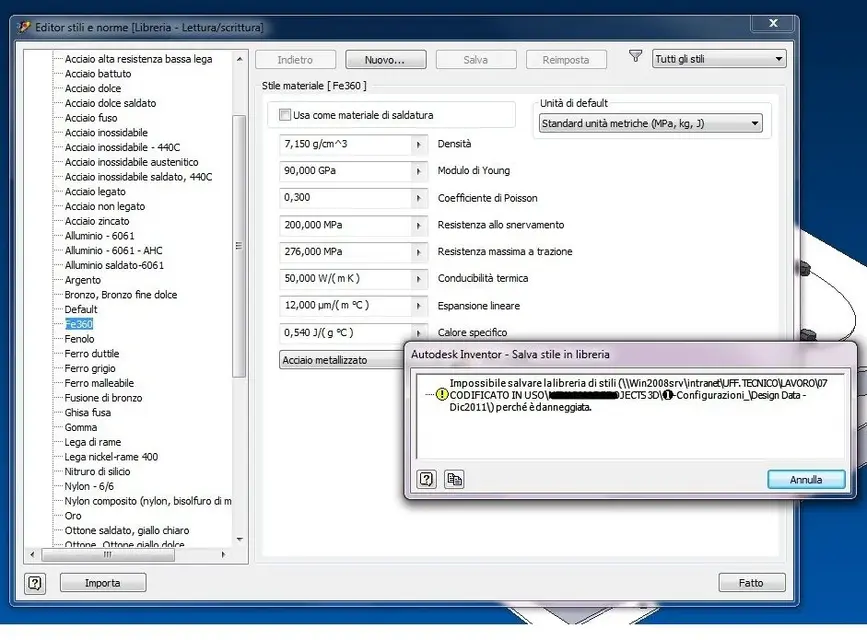
Task: Click the horizontal scrollbar left arrow in tree
Action: (x=32, y=554)
